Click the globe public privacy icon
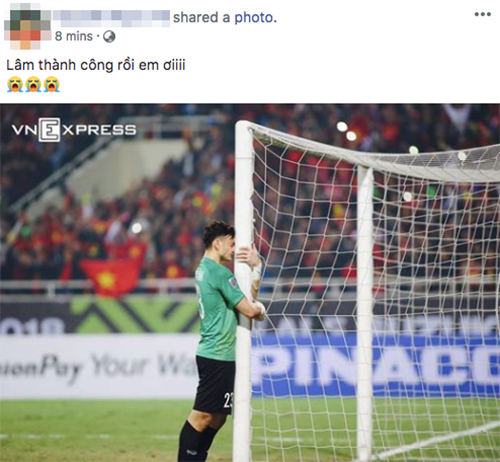Image resolution: width=500 pixels, height=462 pixels. click(x=109, y=36)
